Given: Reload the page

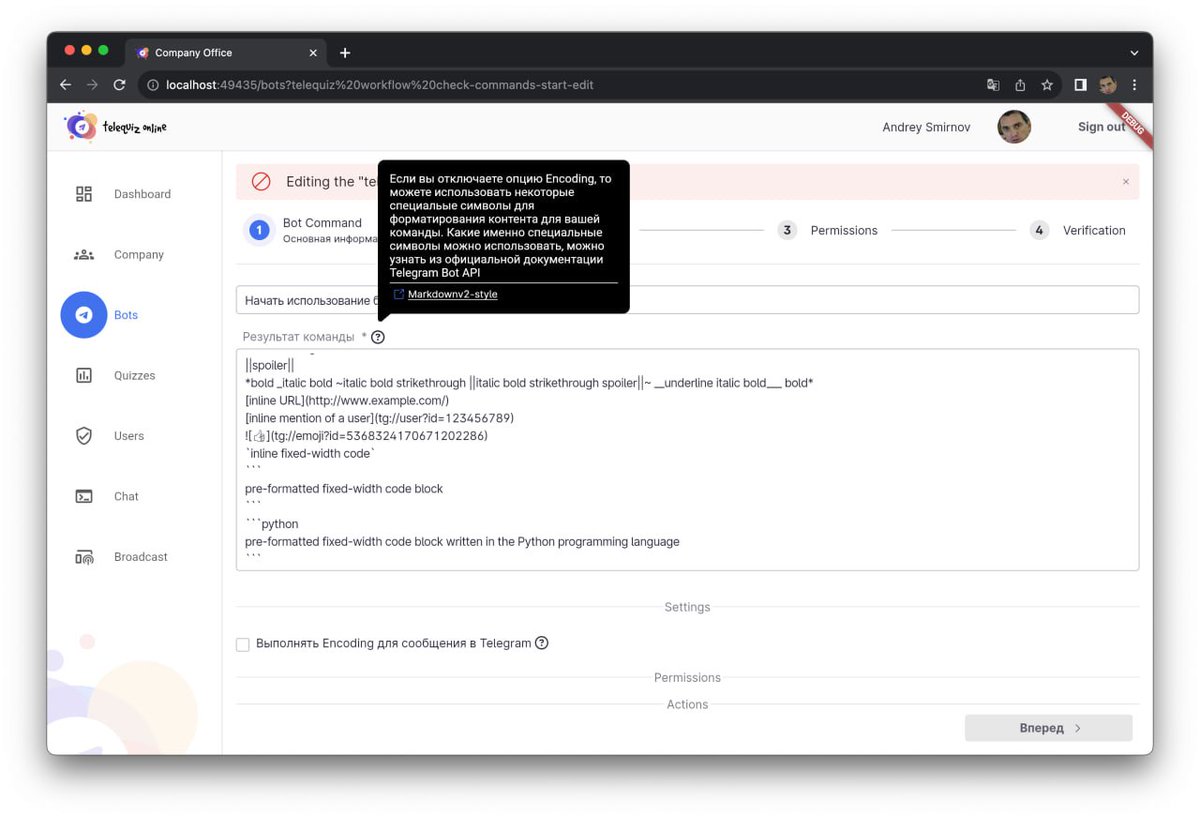Looking at the screenshot, I should tap(119, 85).
